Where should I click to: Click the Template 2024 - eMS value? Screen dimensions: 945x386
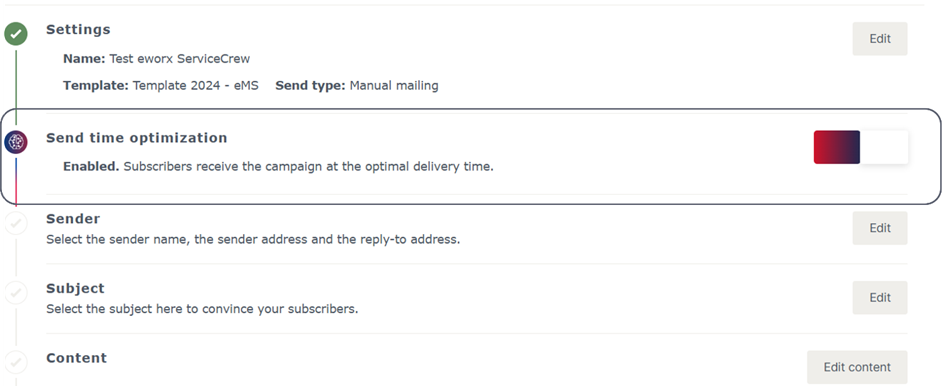pyautogui.click(x=195, y=86)
